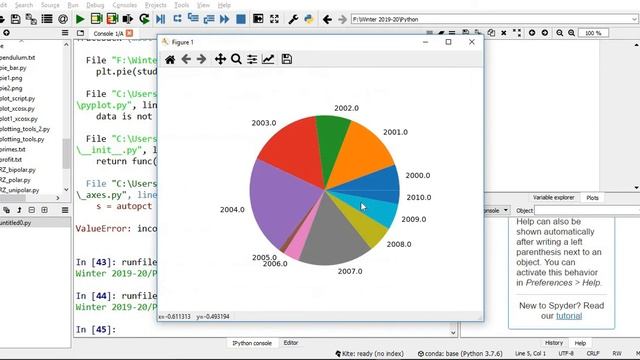Select primes.txt in file list
Screen dimensions: 640x360
click(13, 149)
